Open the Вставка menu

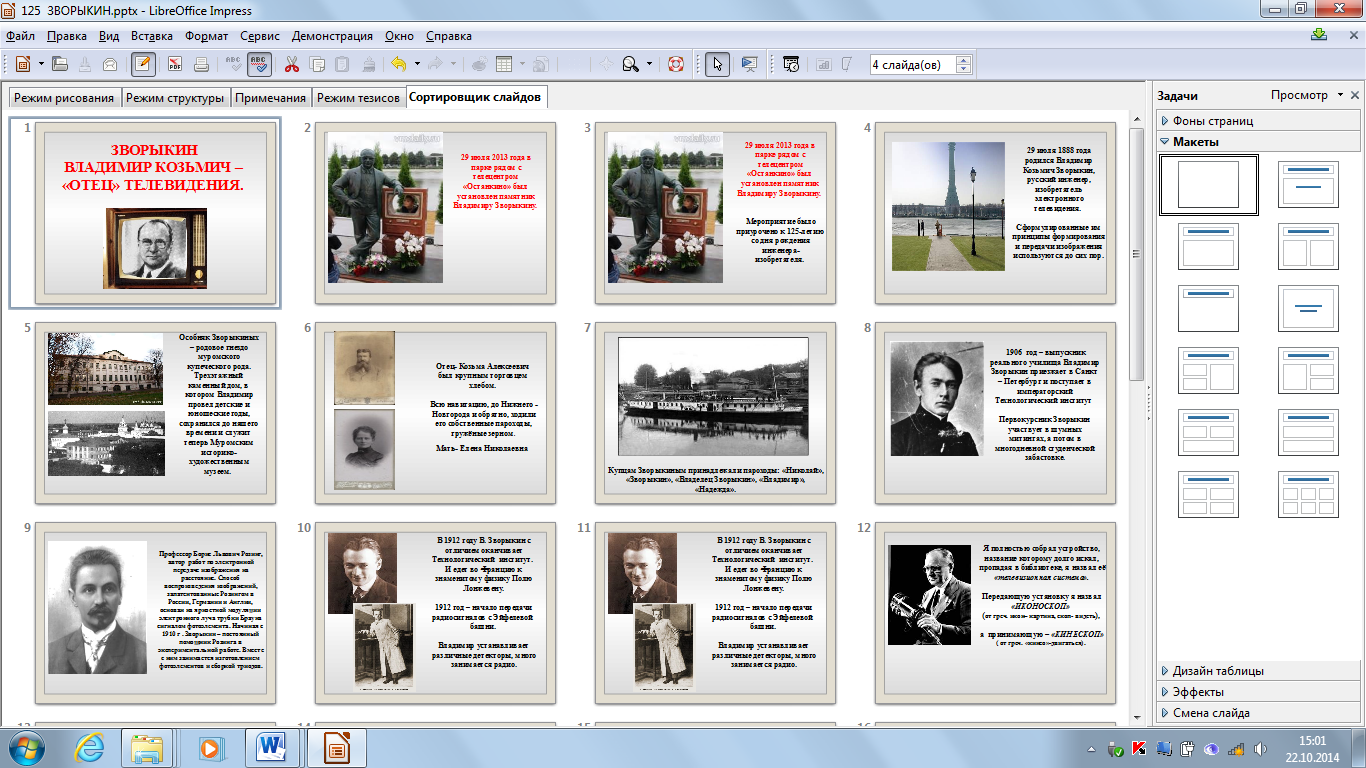(x=151, y=36)
